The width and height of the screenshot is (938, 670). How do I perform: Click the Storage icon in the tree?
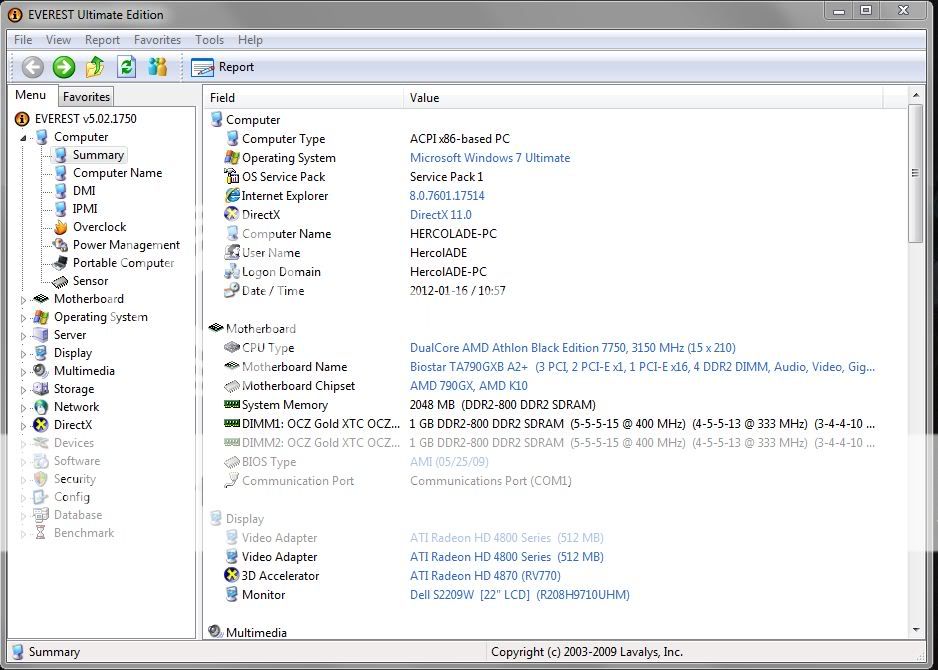click(41, 389)
